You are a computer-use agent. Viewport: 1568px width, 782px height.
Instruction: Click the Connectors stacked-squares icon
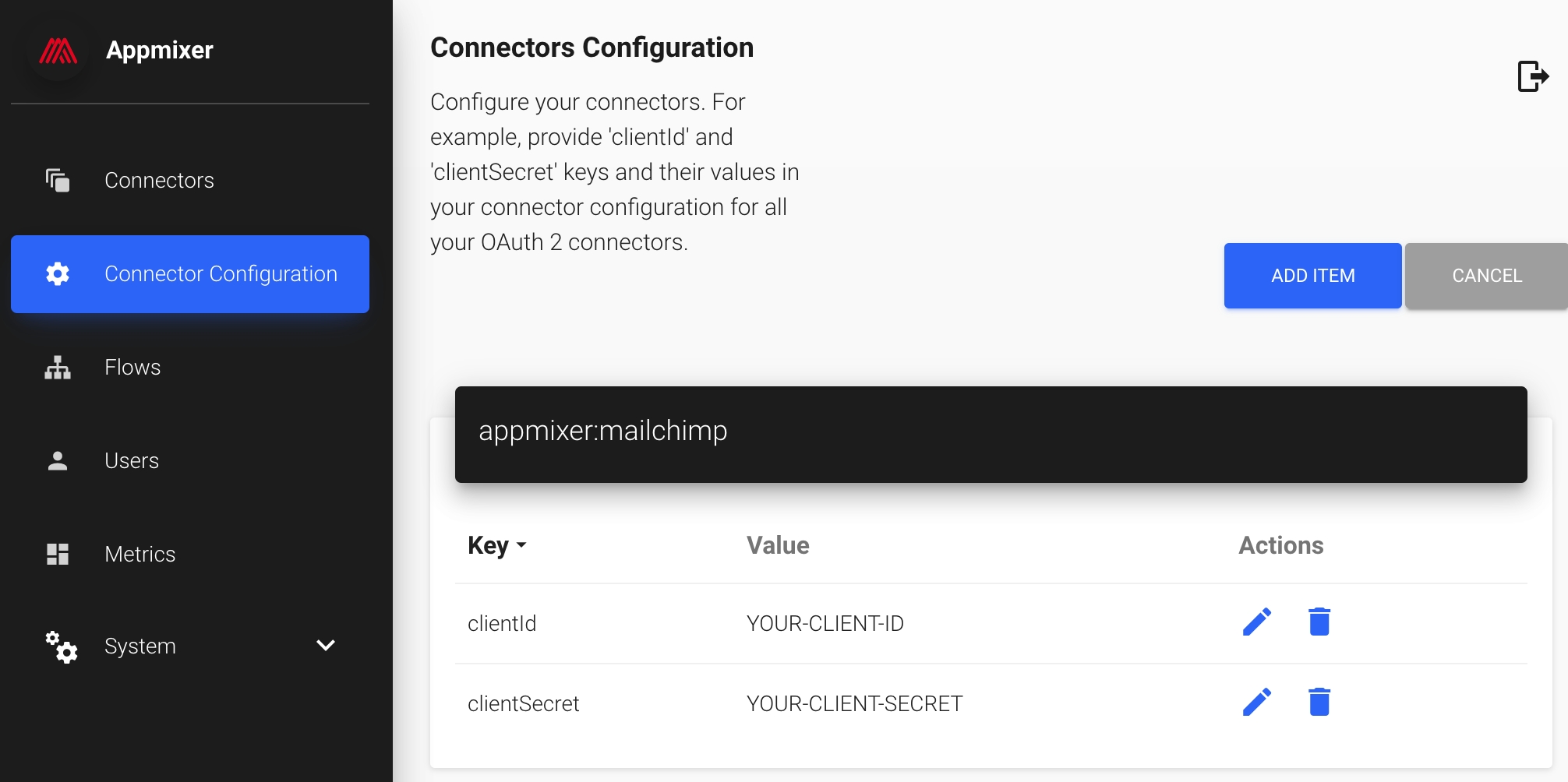coord(58,180)
